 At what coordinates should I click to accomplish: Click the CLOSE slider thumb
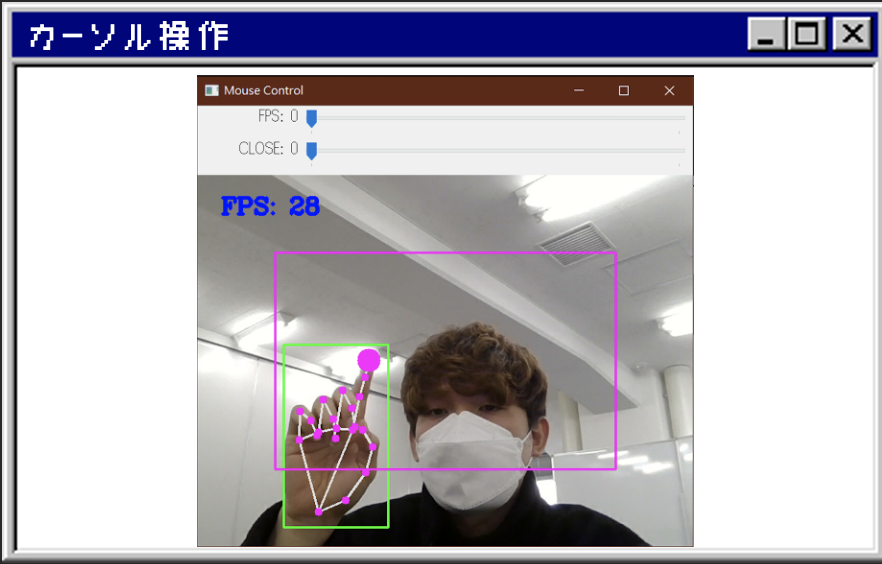click(x=311, y=150)
